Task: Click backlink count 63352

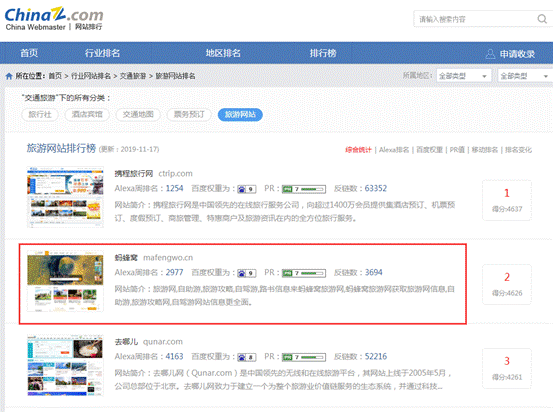Action: click(x=376, y=188)
